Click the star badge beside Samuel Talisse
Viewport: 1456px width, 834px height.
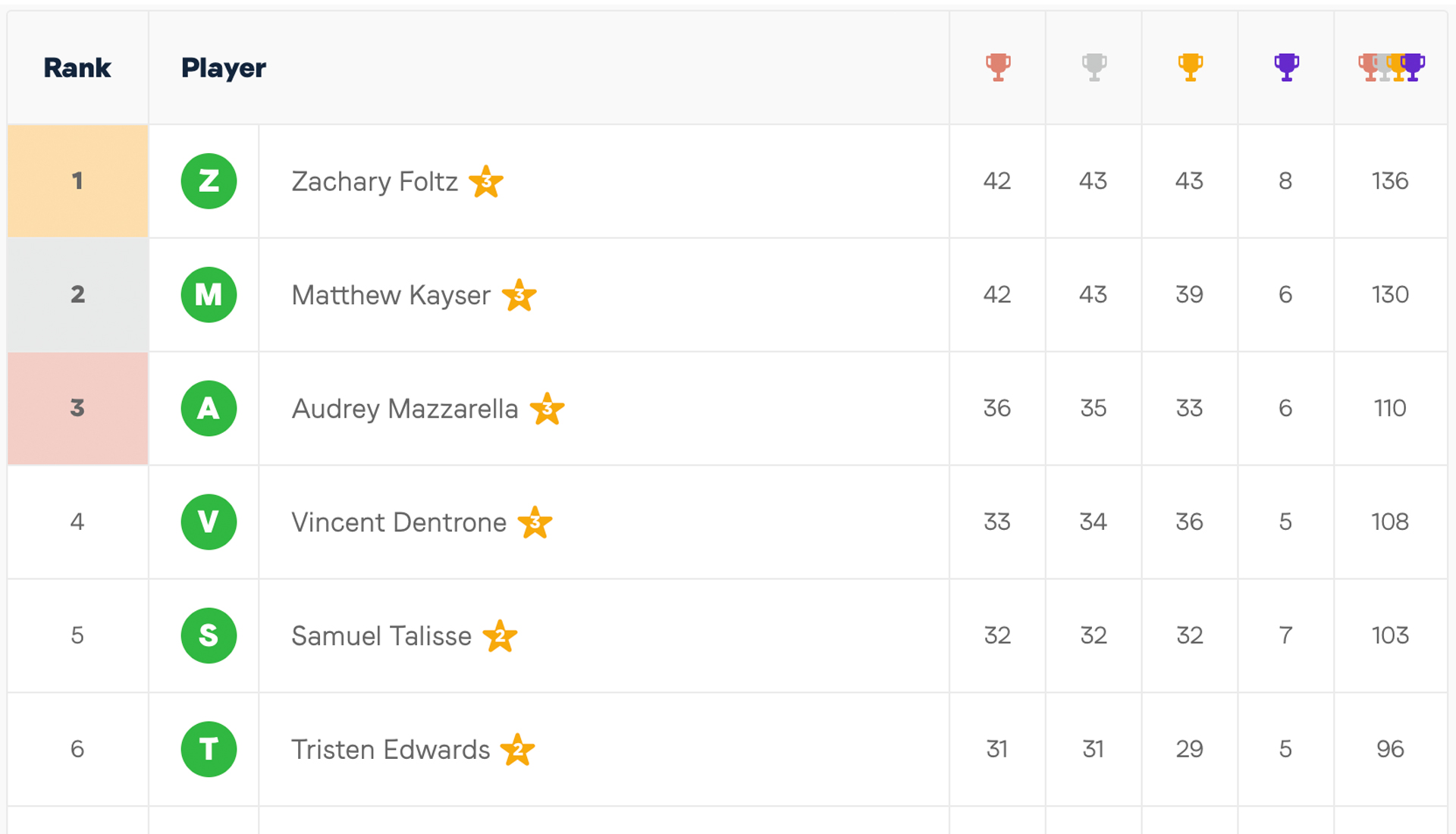click(x=500, y=635)
